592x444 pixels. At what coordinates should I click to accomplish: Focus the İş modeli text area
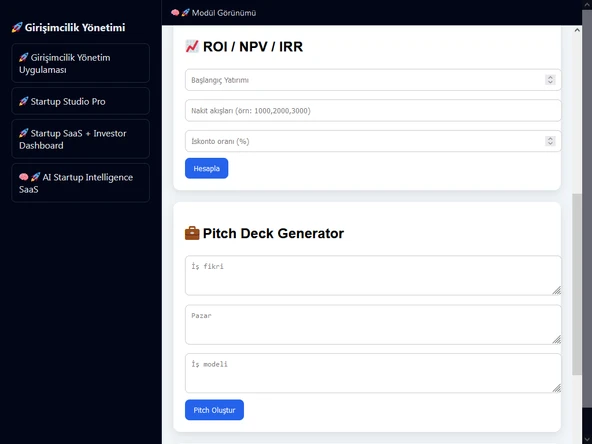tap(373, 373)
